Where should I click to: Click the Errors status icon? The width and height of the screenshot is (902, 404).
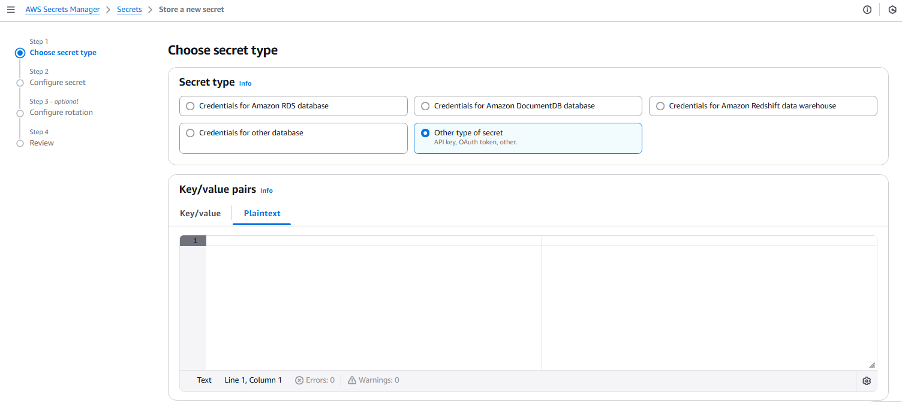pyautogui.click(x=299, y=380)
